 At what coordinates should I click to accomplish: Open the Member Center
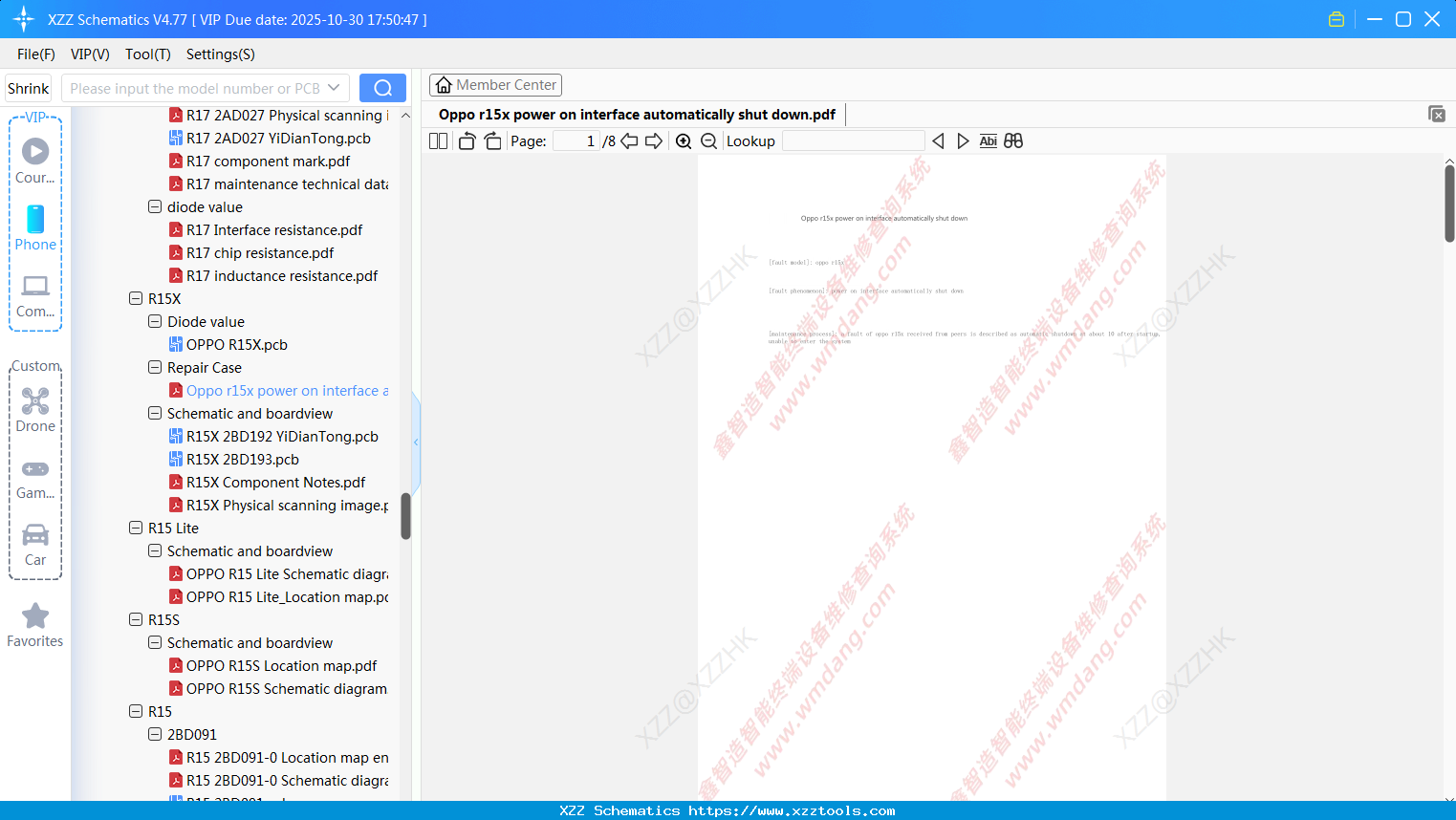[495, 85]
